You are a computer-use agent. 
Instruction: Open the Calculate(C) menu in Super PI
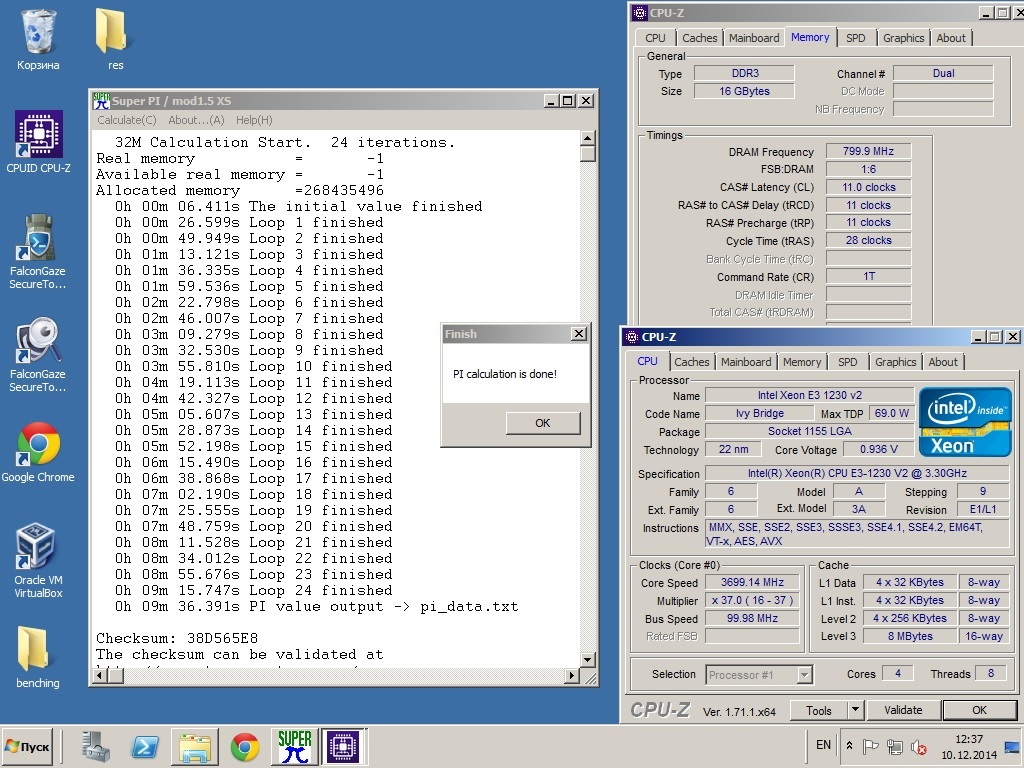127,120
